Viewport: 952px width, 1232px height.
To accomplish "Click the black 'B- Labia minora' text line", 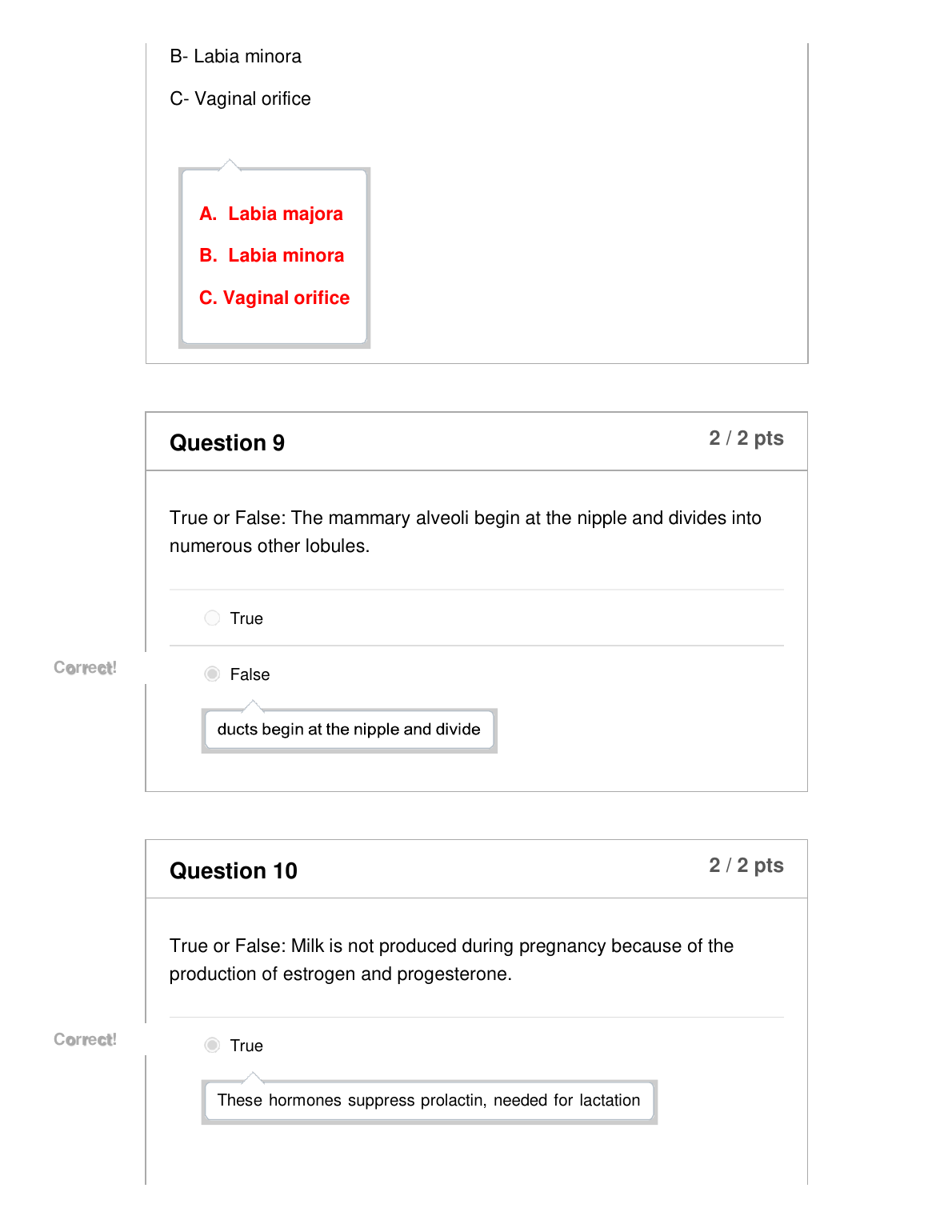I will [x=236, y=57].
